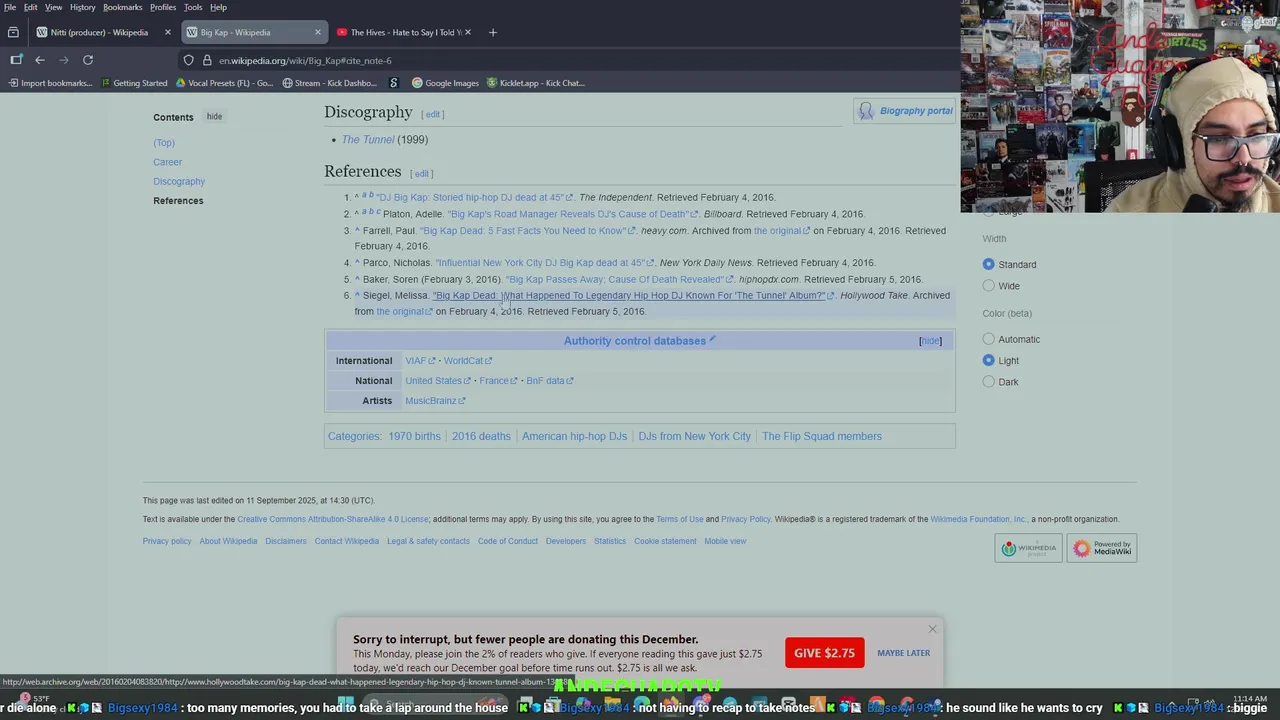1280x720 pixels.
Task: Open Google Images bookmark
Action: (445, 83)
